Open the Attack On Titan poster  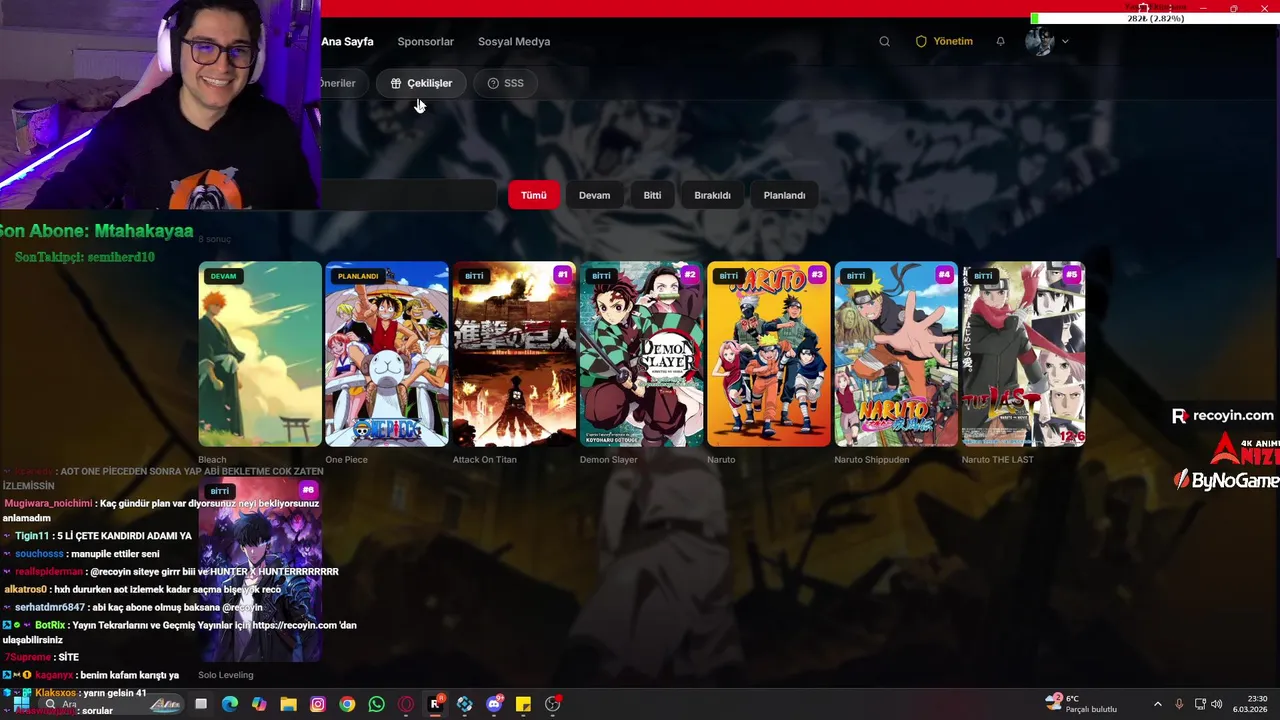click(x=514, y=354)
